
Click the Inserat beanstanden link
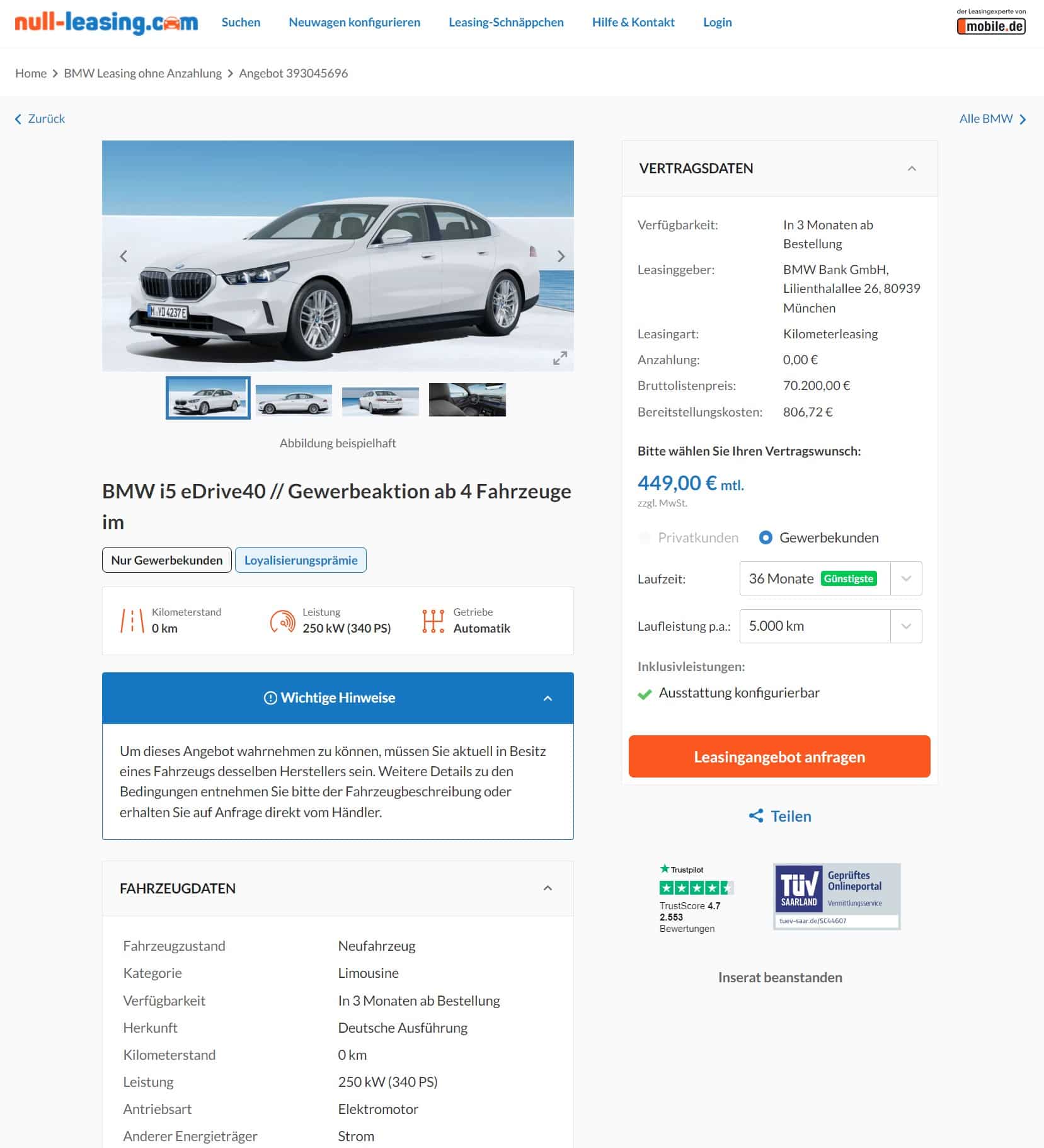point(780,977)
